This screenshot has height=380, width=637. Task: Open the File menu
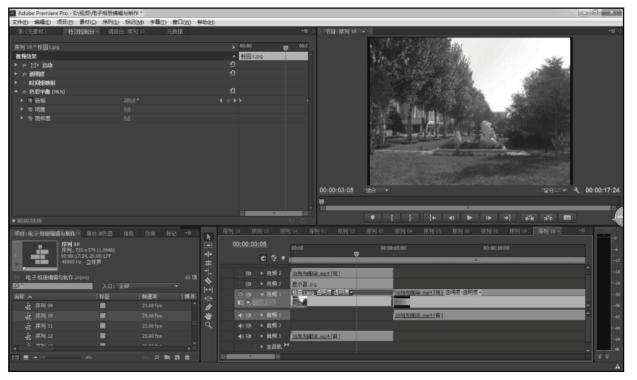20,22
